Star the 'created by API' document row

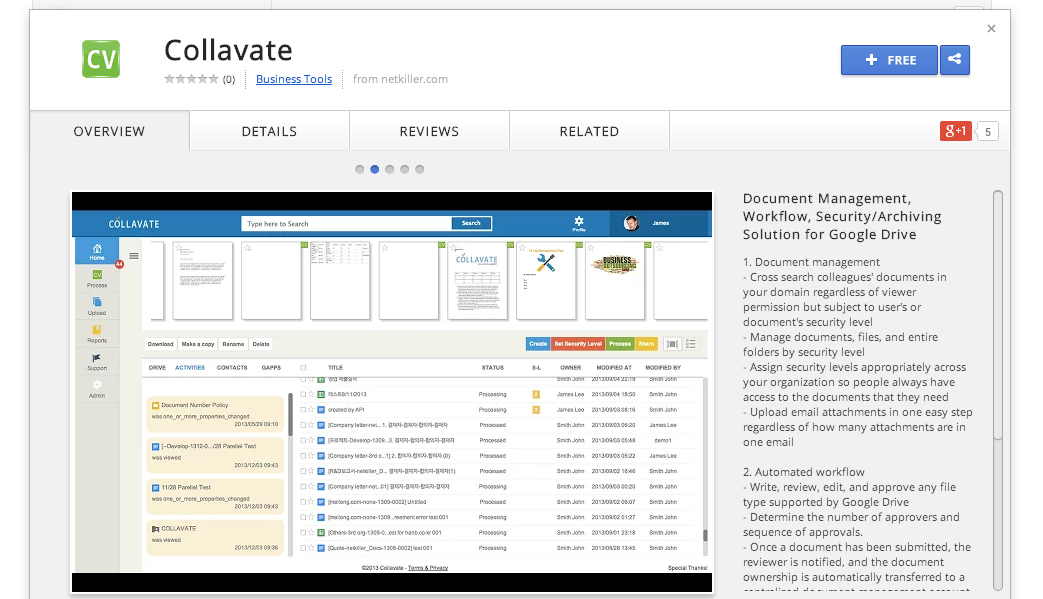(x=311, y=410)
